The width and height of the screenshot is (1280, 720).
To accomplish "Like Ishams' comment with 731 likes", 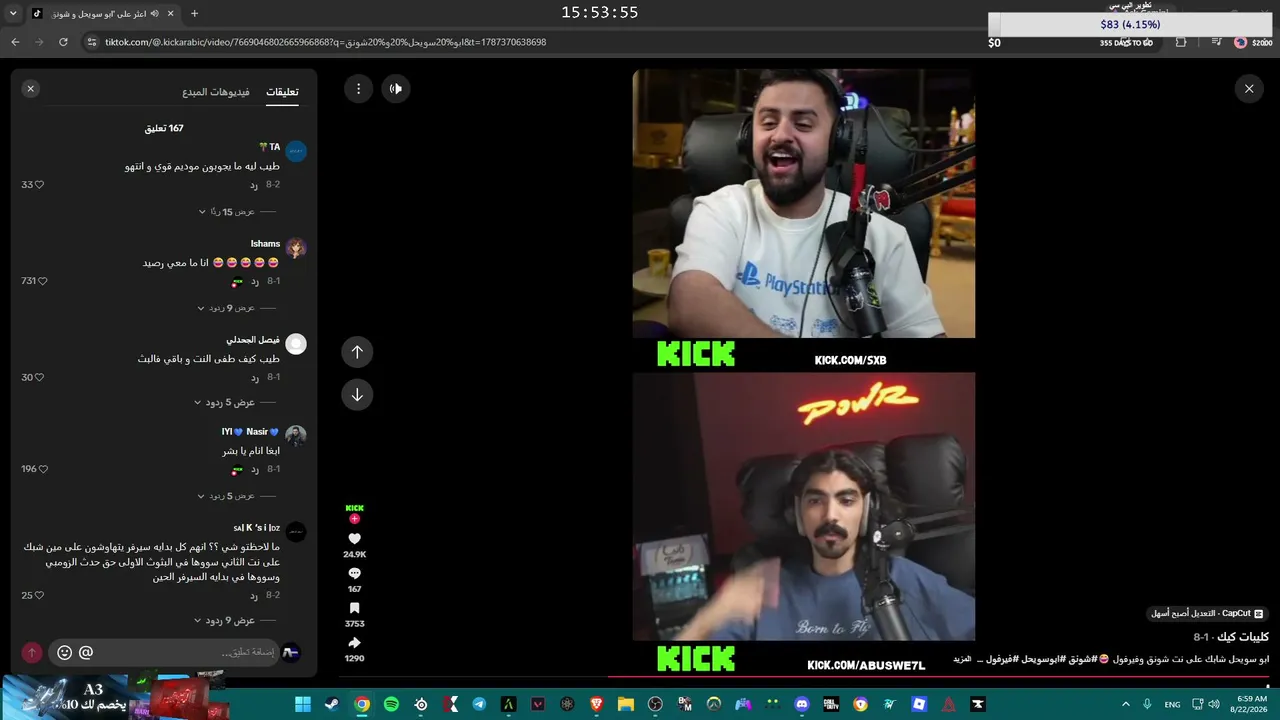I will coord(42,281).
